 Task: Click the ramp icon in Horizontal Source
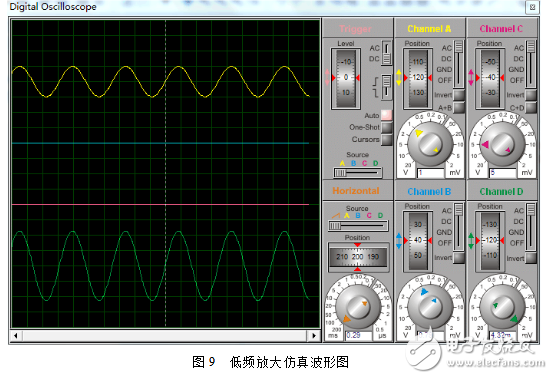335,215
